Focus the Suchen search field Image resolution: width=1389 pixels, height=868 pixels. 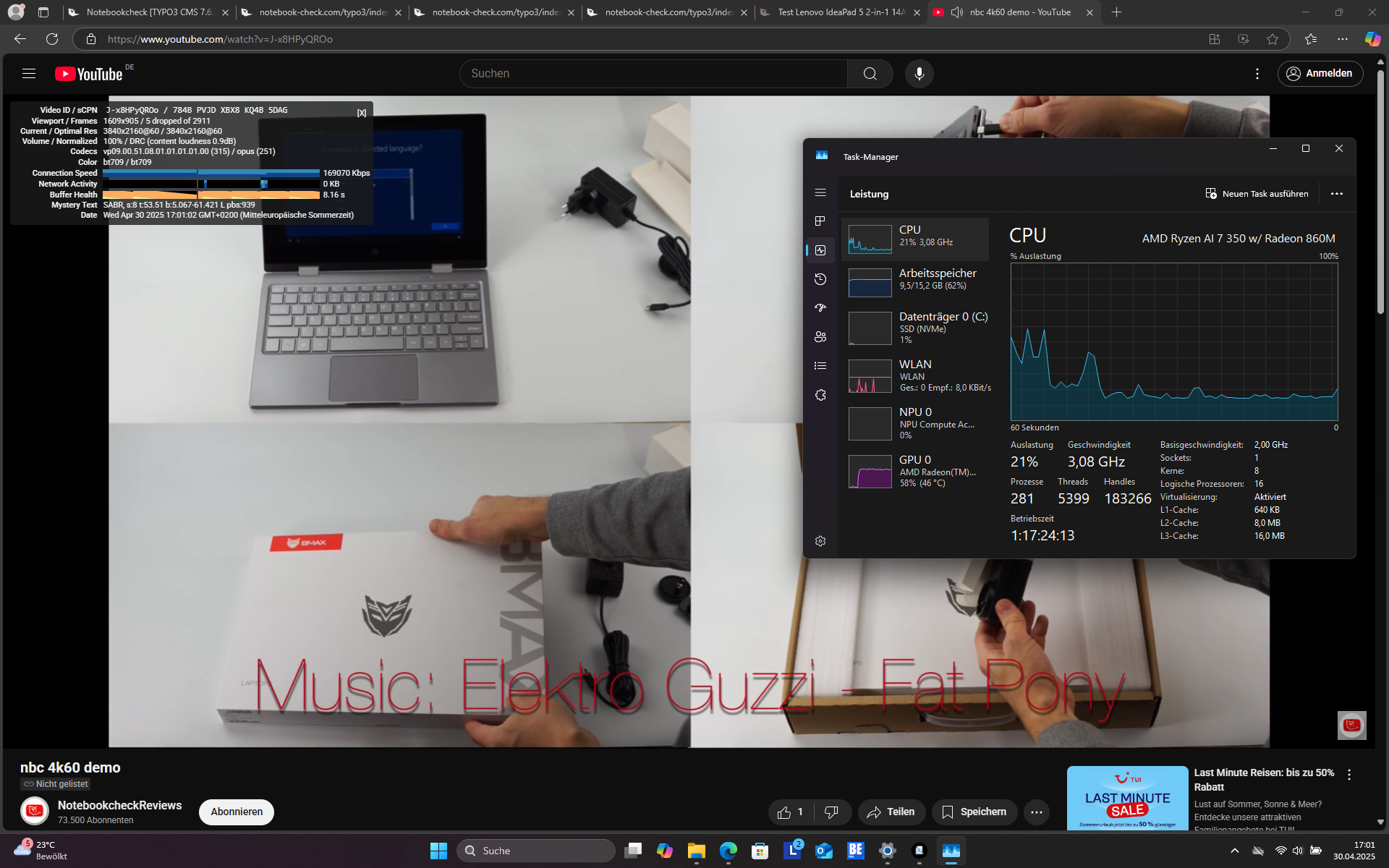pyautogui.click(x=654, y=74)
